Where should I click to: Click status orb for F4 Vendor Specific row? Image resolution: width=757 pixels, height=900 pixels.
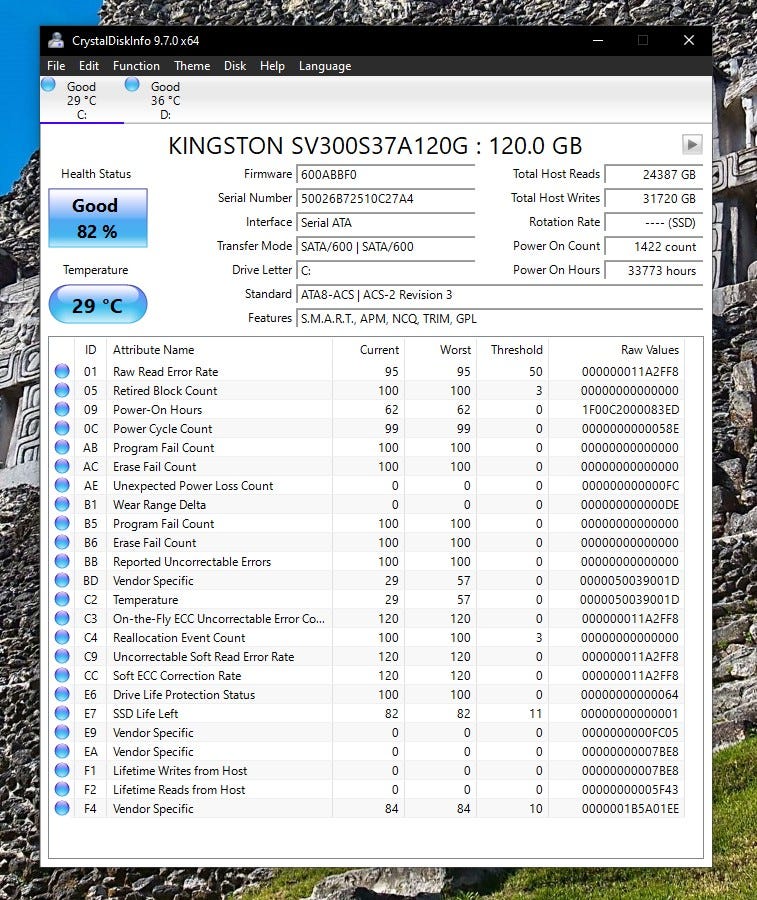(62, 808)
